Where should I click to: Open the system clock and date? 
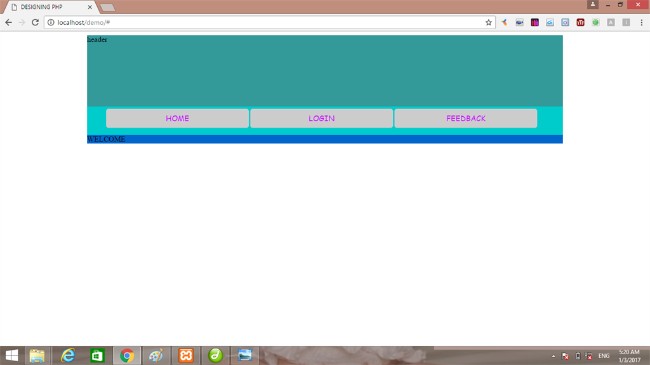[x=629, y=356]
